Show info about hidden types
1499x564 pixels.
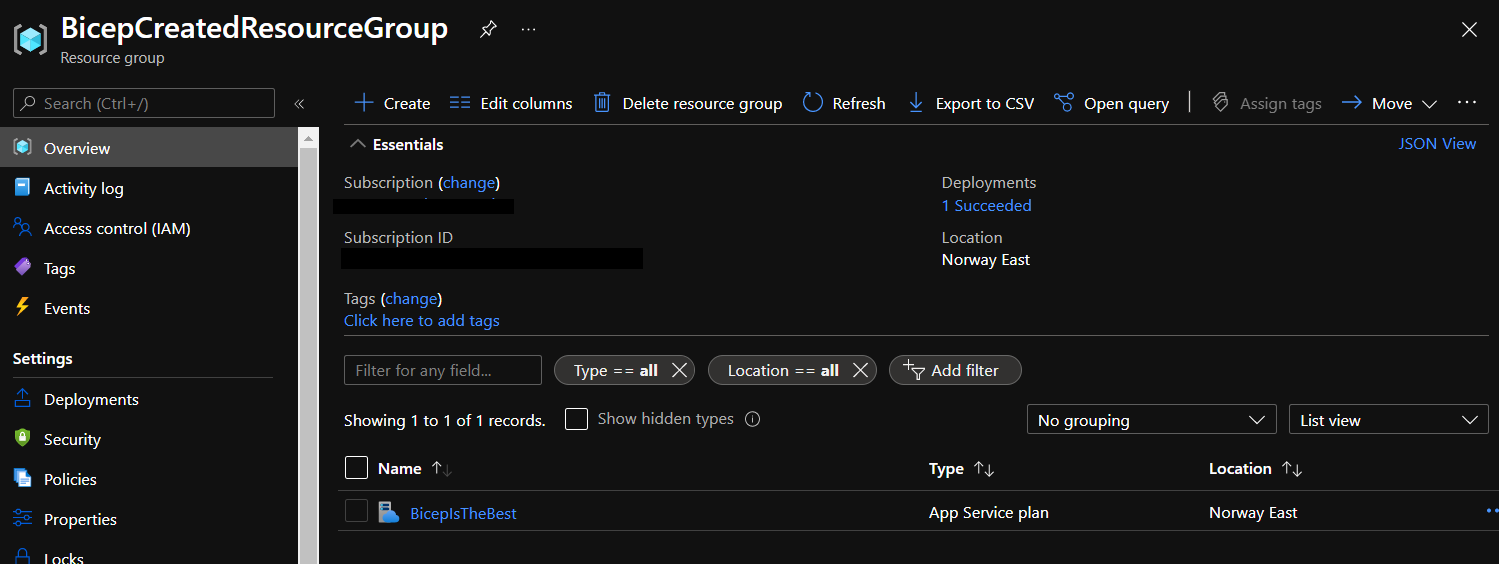[753, 419]
